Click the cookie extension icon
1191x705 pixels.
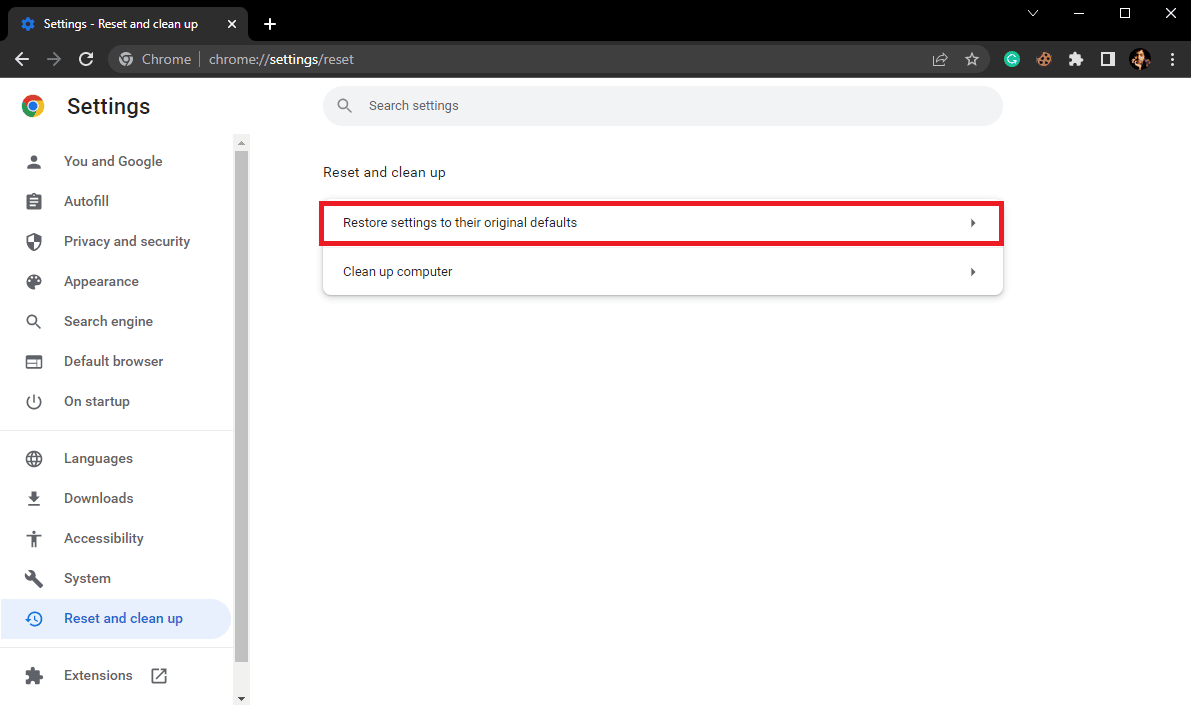(x=1044, y=59)
